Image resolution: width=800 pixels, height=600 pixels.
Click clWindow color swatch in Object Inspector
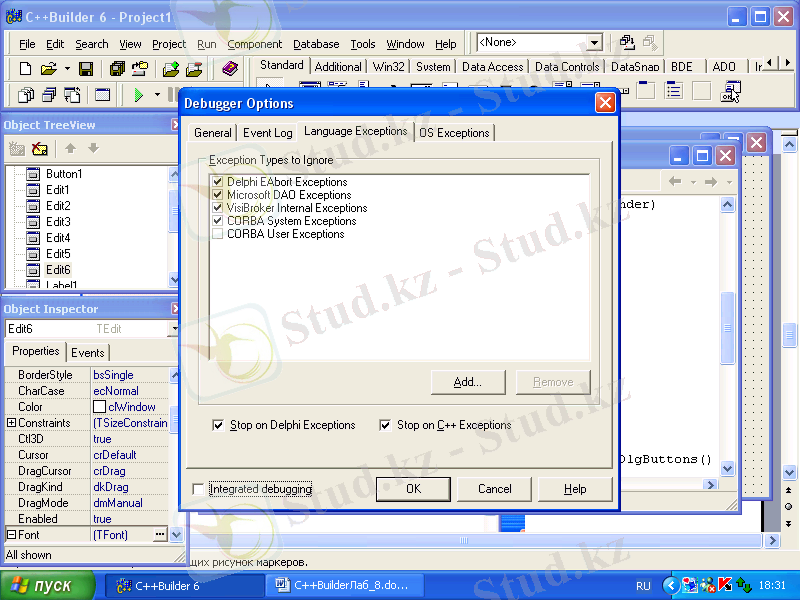[x=99, y=407]
